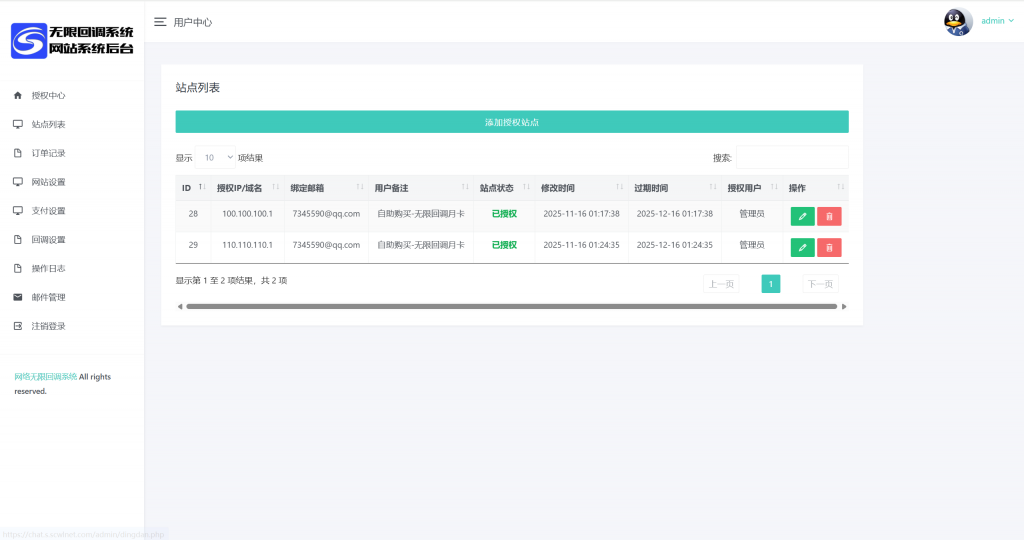
Task: Click the modified time 2025-11-16 01:24:35
Action: pyautogui.click(x=581, y=245)
